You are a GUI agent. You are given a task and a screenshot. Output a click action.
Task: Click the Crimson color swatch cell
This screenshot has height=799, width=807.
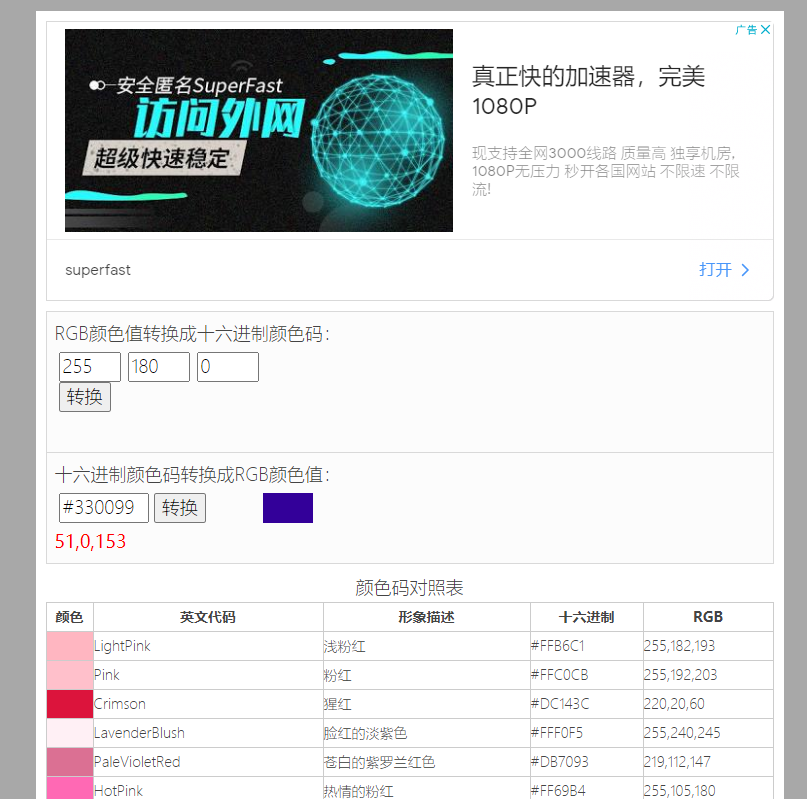[x=70, y=704]
